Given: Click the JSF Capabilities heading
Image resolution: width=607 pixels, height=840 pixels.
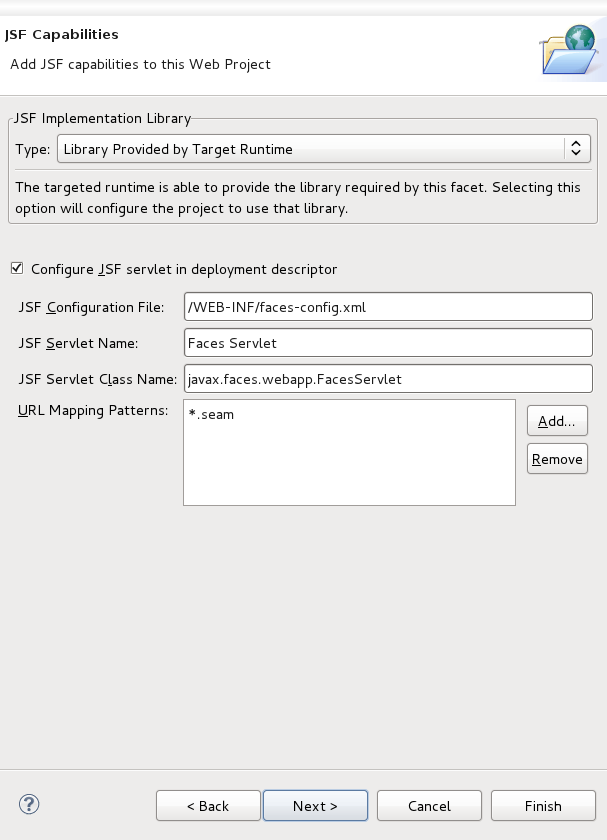Looking at the screenshot, I should click(x=62, y=34).
